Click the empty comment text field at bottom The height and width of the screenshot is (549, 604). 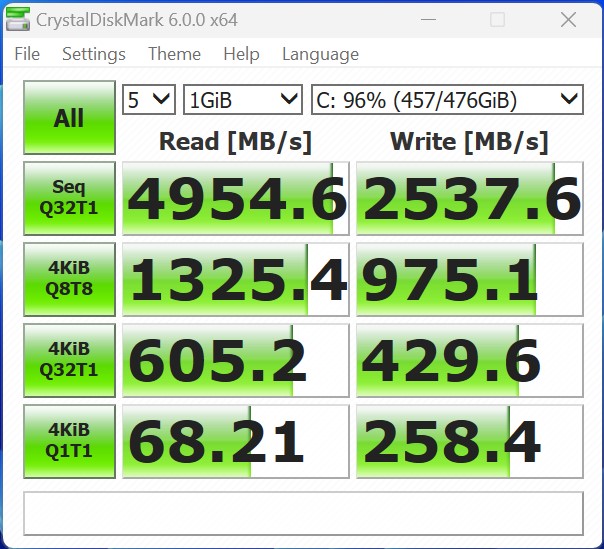pyautogui.click(x=303, y=513)
